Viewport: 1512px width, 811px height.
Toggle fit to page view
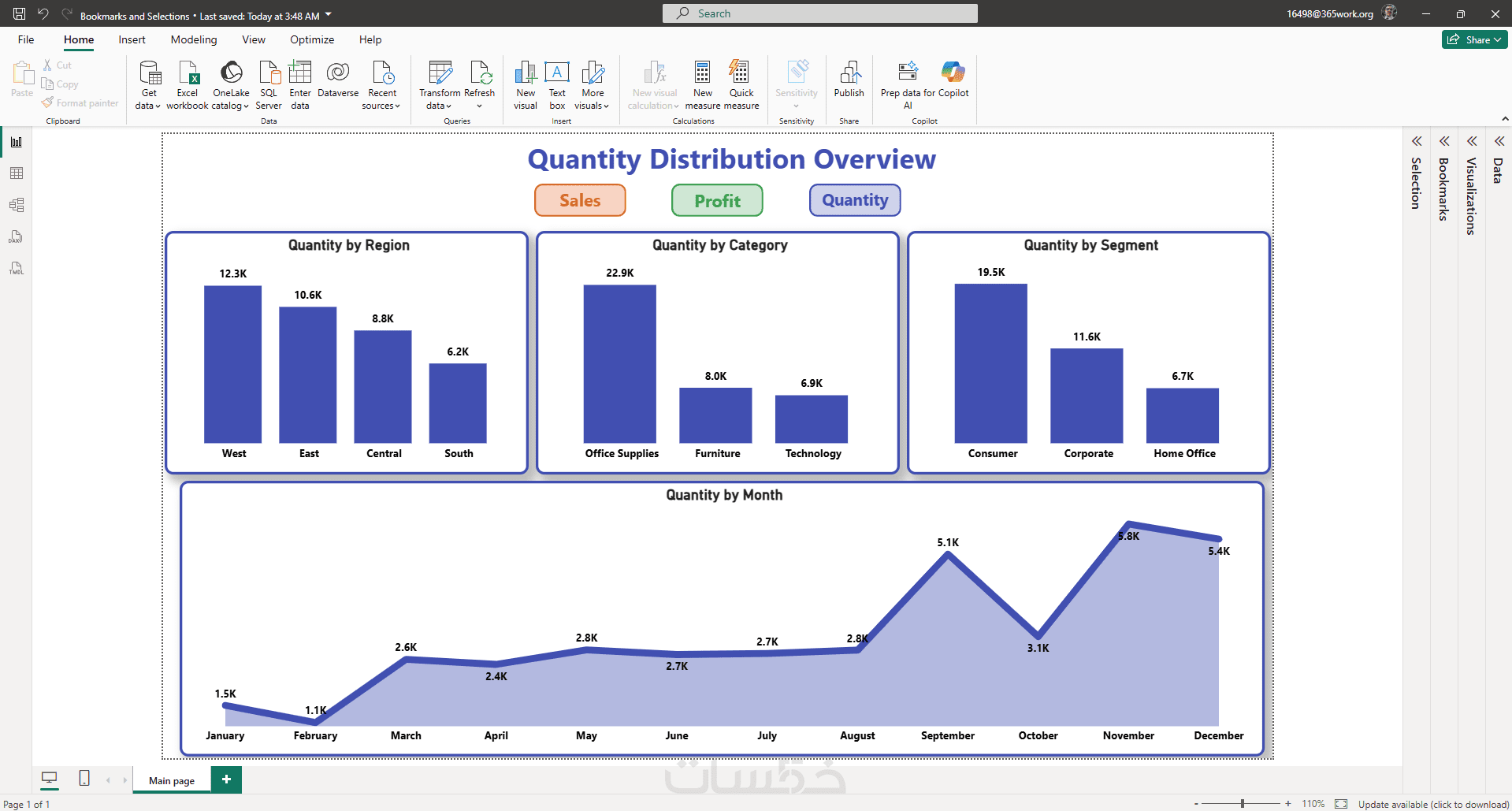[1341, 804]
